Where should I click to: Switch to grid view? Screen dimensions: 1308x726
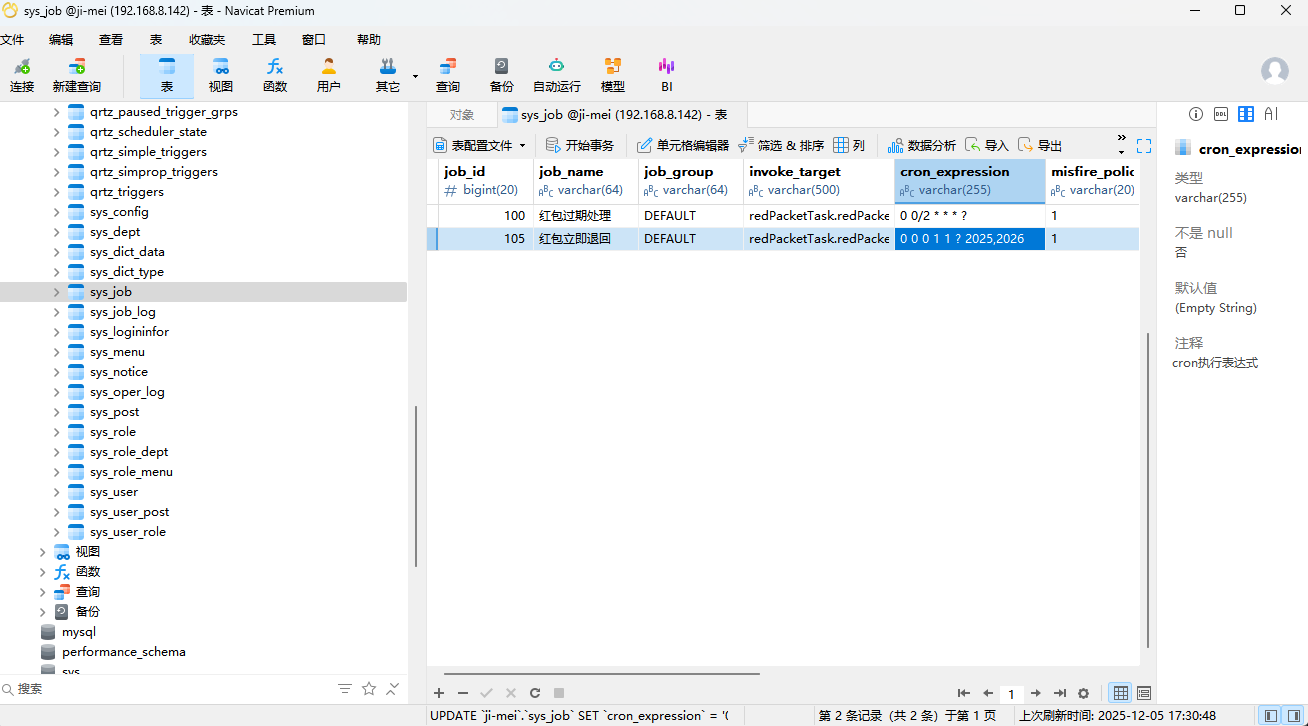pyautogui.click(x=1121, y=693)
